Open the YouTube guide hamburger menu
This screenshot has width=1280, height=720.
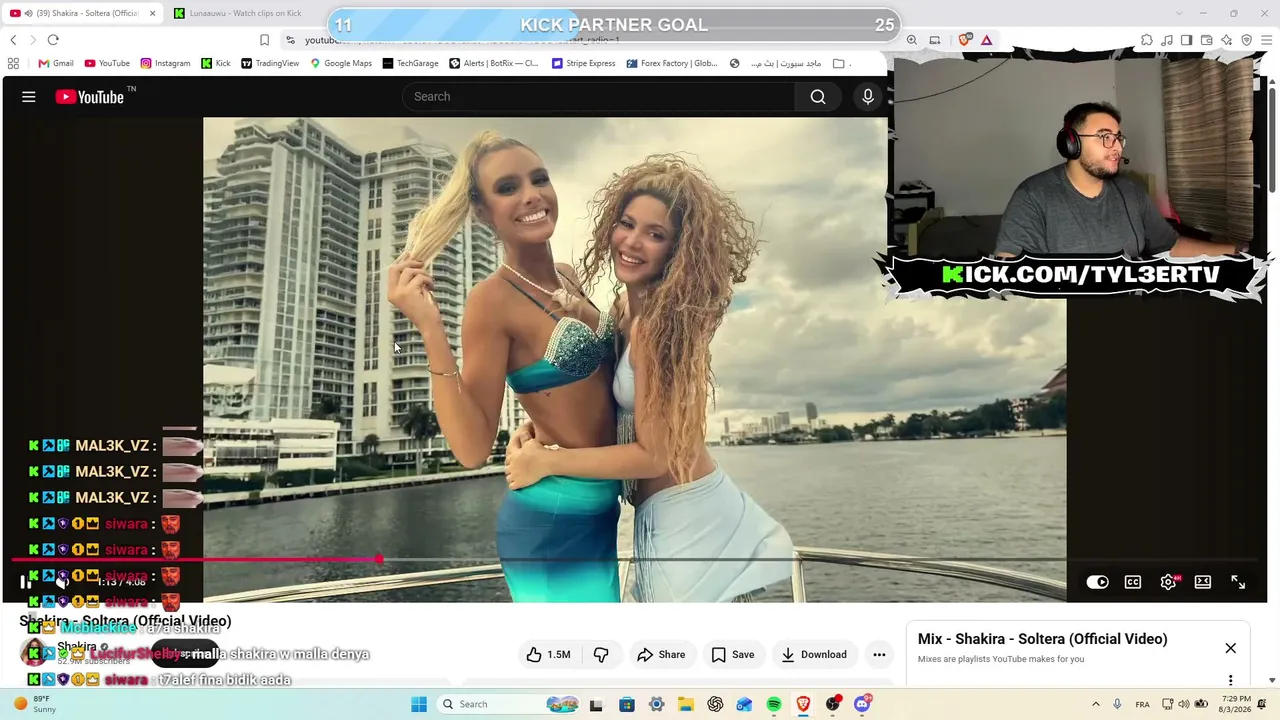click(29, 97)
